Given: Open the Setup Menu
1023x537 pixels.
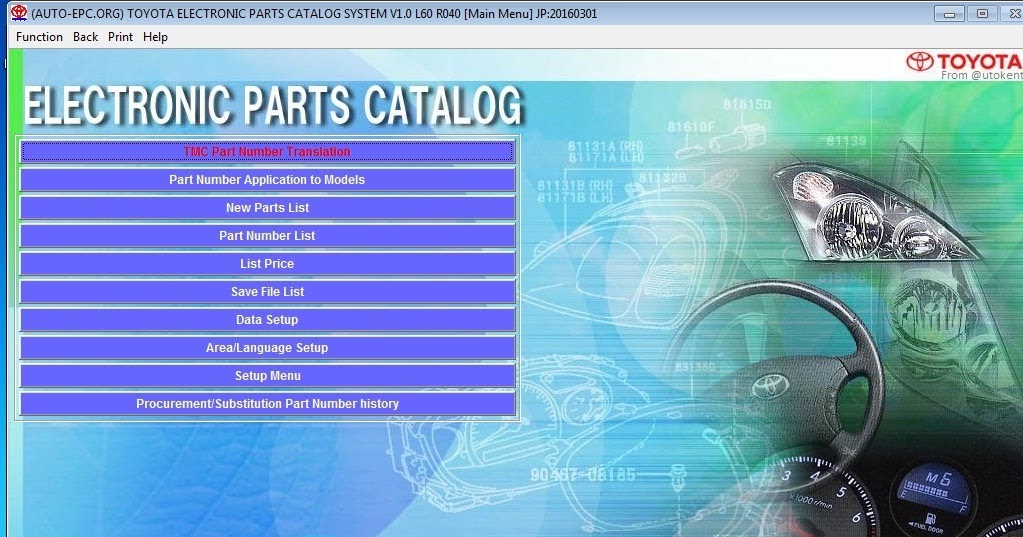Looking at the screenshot, I should click(x=267, y=376).
